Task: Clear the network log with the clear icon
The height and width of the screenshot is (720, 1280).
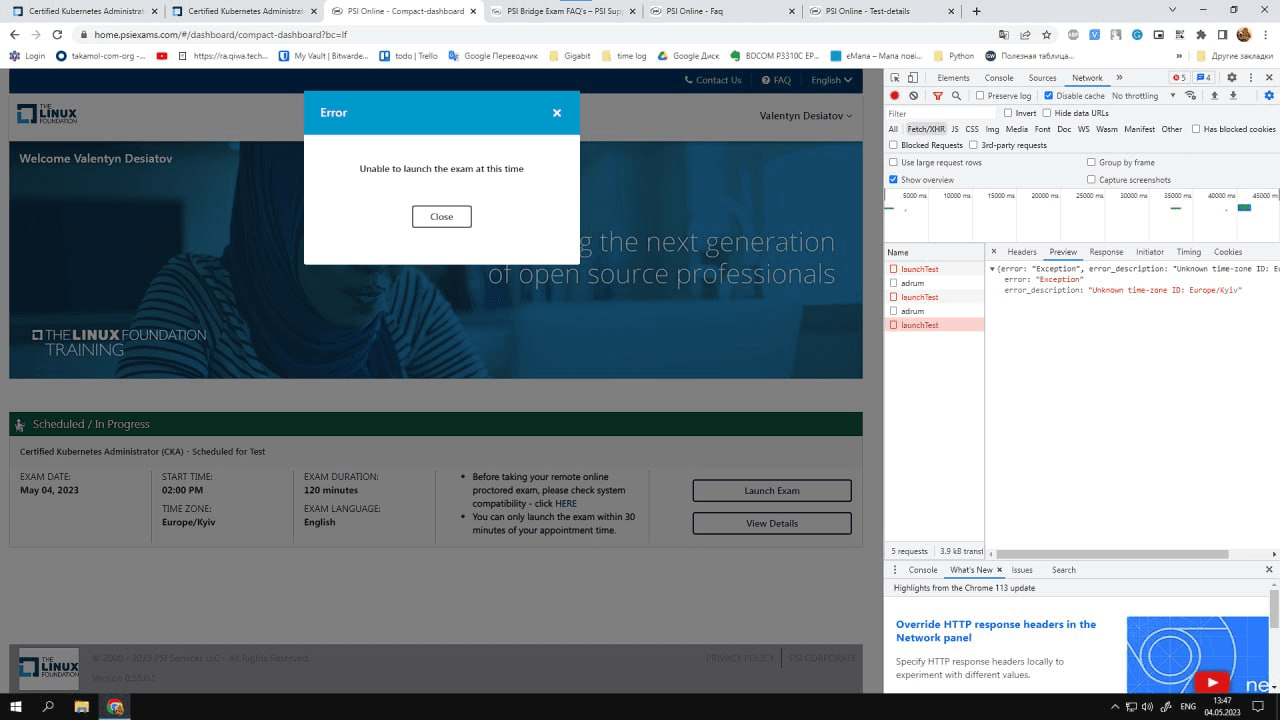Action: [x=913, y=96]
